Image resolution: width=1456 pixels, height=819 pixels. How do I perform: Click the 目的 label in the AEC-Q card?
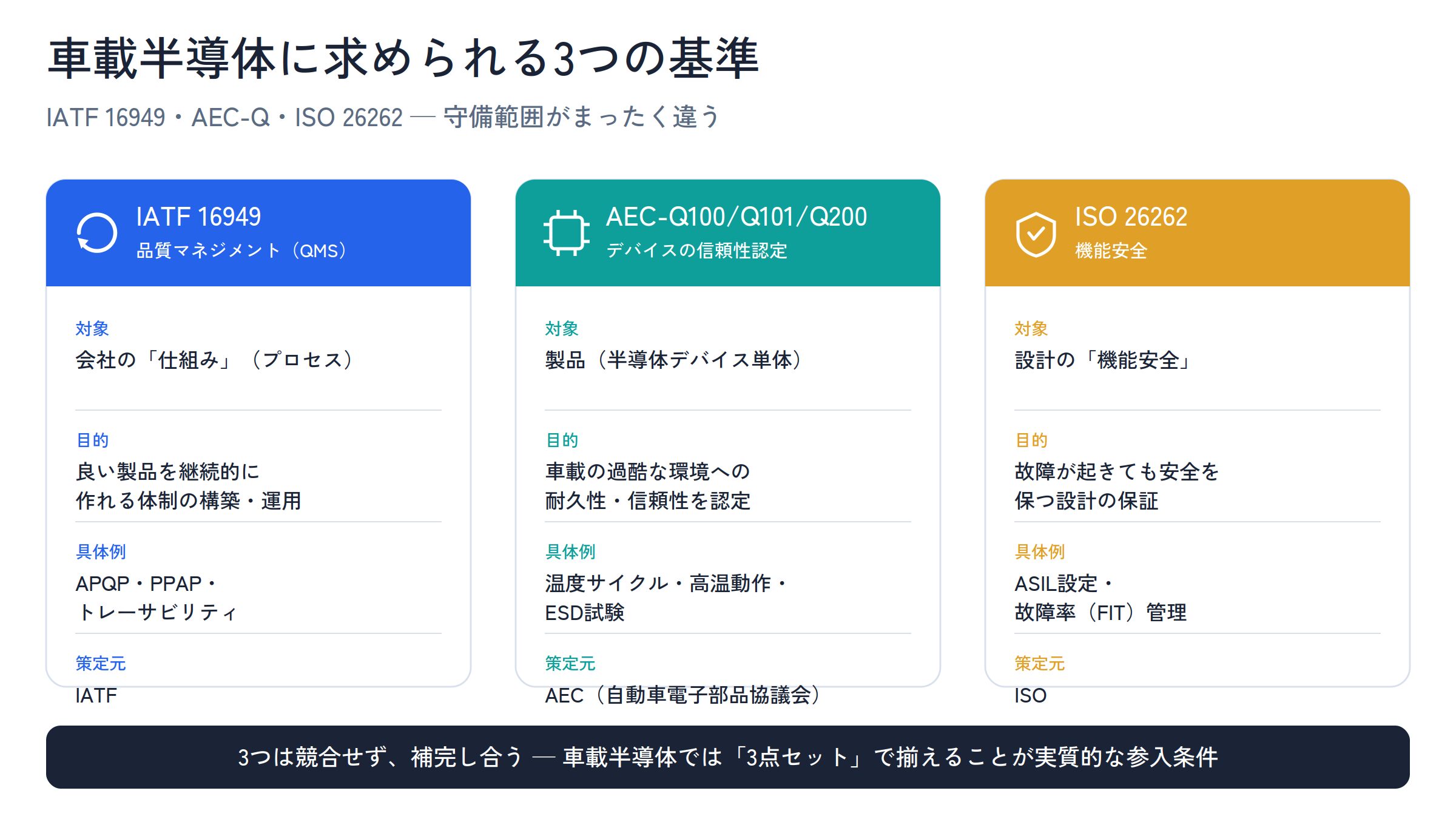pyautogui.click(x=562, y=440)
